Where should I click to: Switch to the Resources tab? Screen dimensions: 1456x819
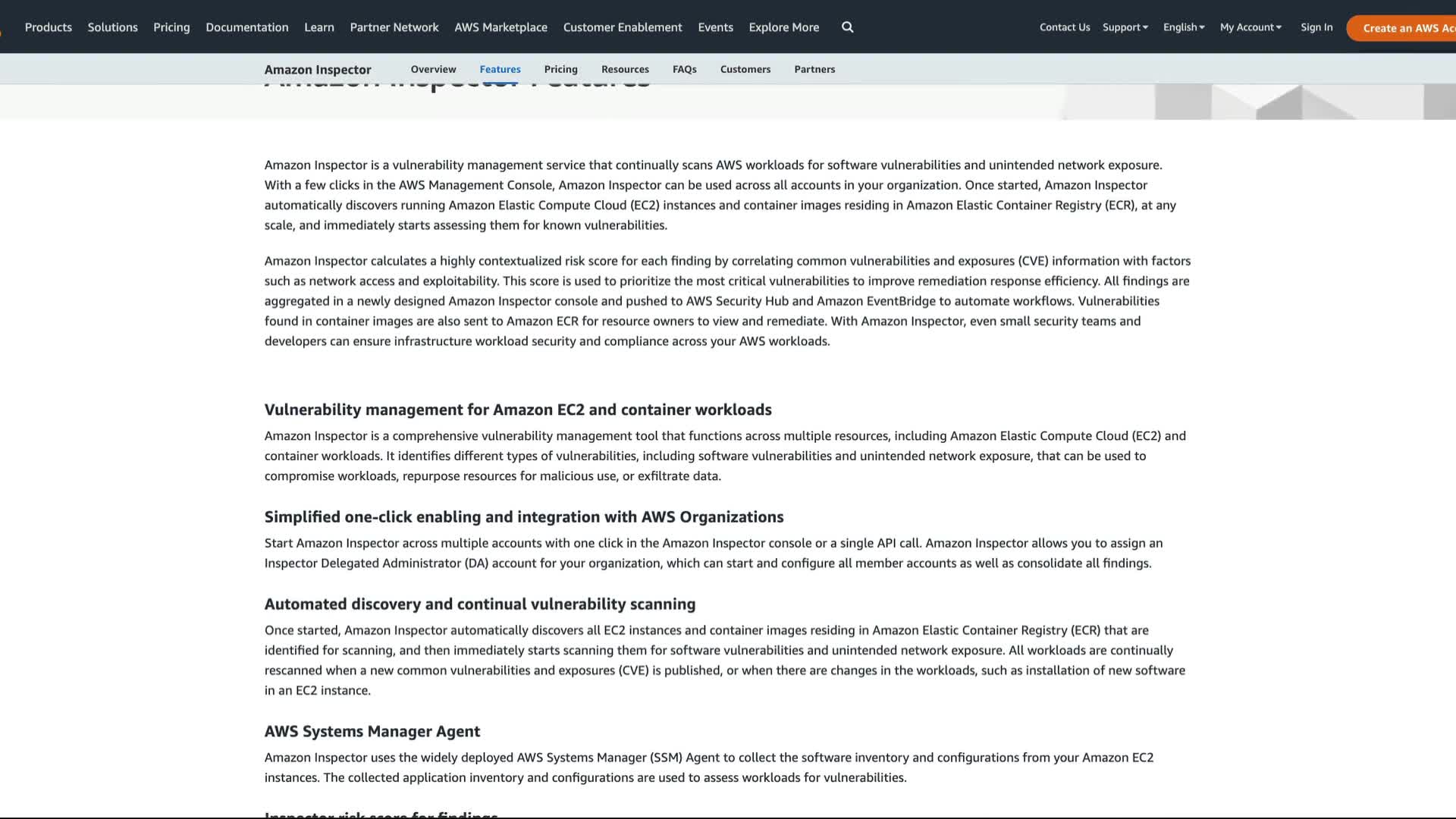click(625, 69)
